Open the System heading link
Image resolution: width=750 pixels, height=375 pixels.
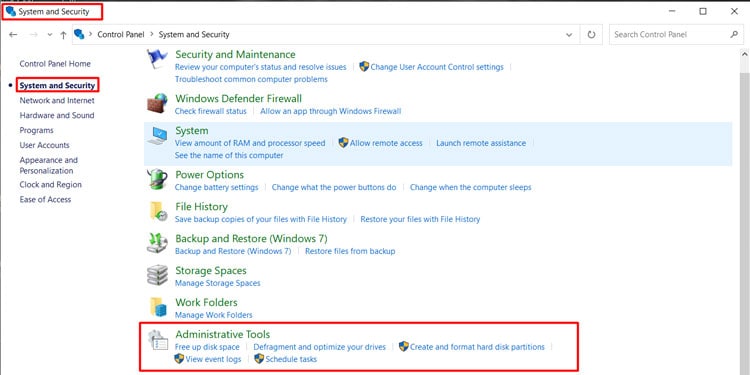click(x=192, y=131)
